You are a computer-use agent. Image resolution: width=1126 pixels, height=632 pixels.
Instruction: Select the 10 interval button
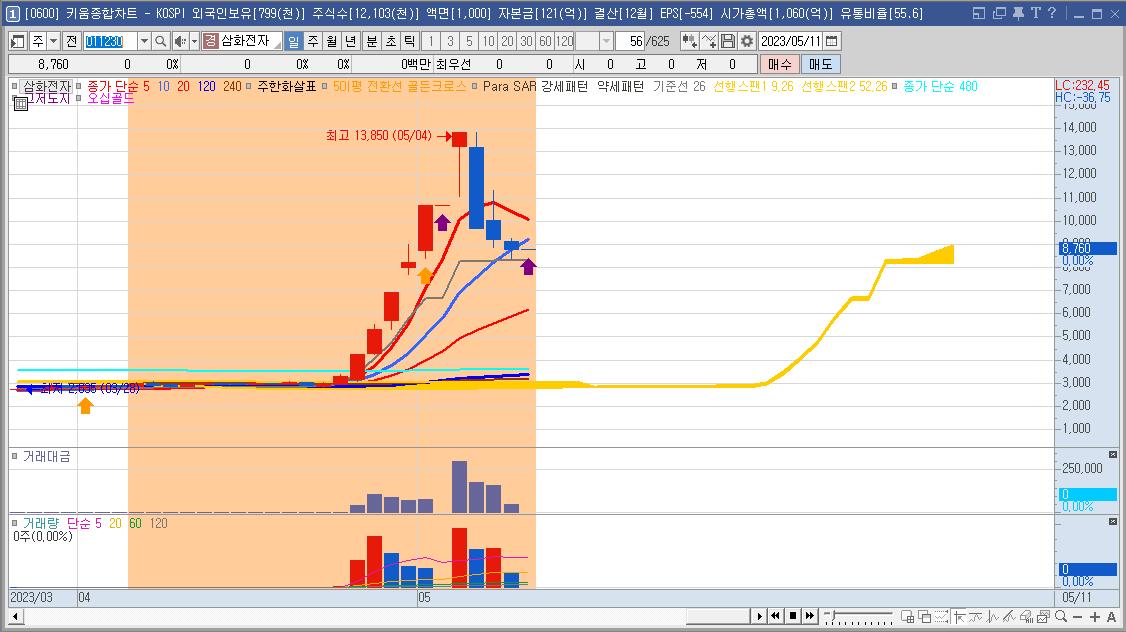pyautogui.click(x=488, y=42)
